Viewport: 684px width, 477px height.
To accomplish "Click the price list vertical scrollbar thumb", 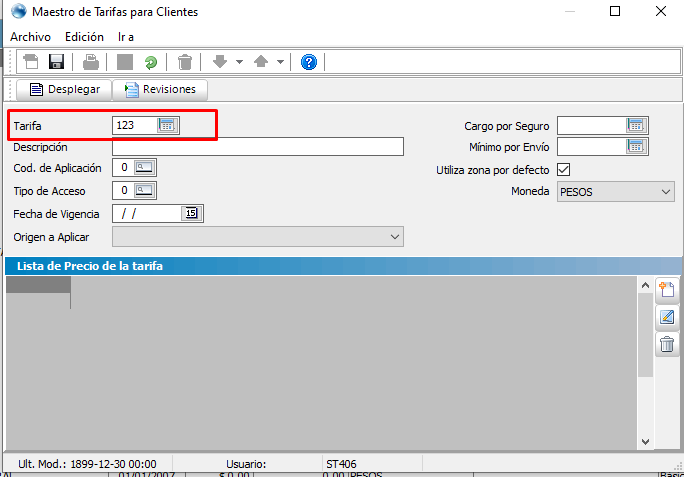I will pyautogui.click(x=645, y=335).
